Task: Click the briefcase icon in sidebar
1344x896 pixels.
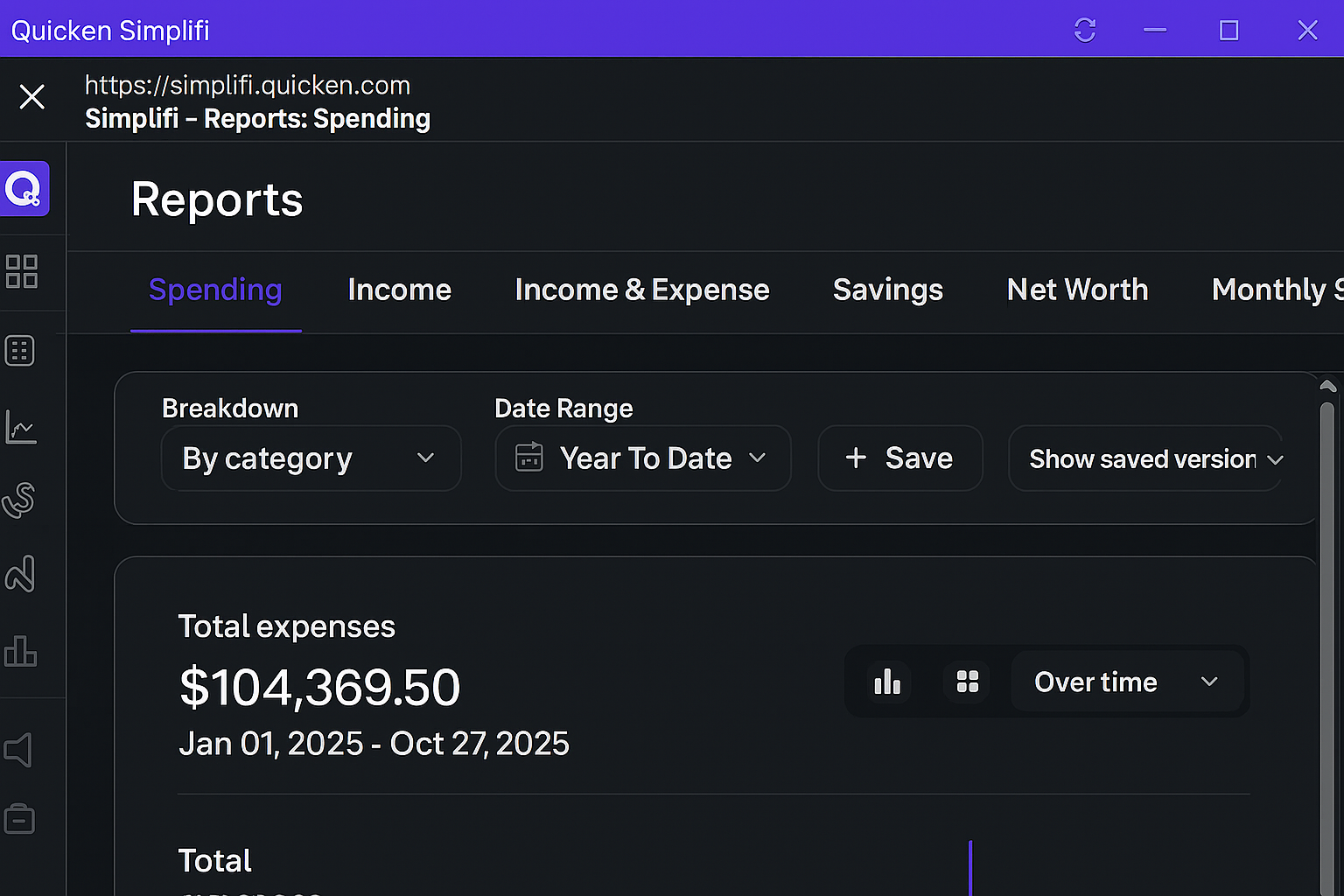Action: pyautogui.click(x=19, y=819)
